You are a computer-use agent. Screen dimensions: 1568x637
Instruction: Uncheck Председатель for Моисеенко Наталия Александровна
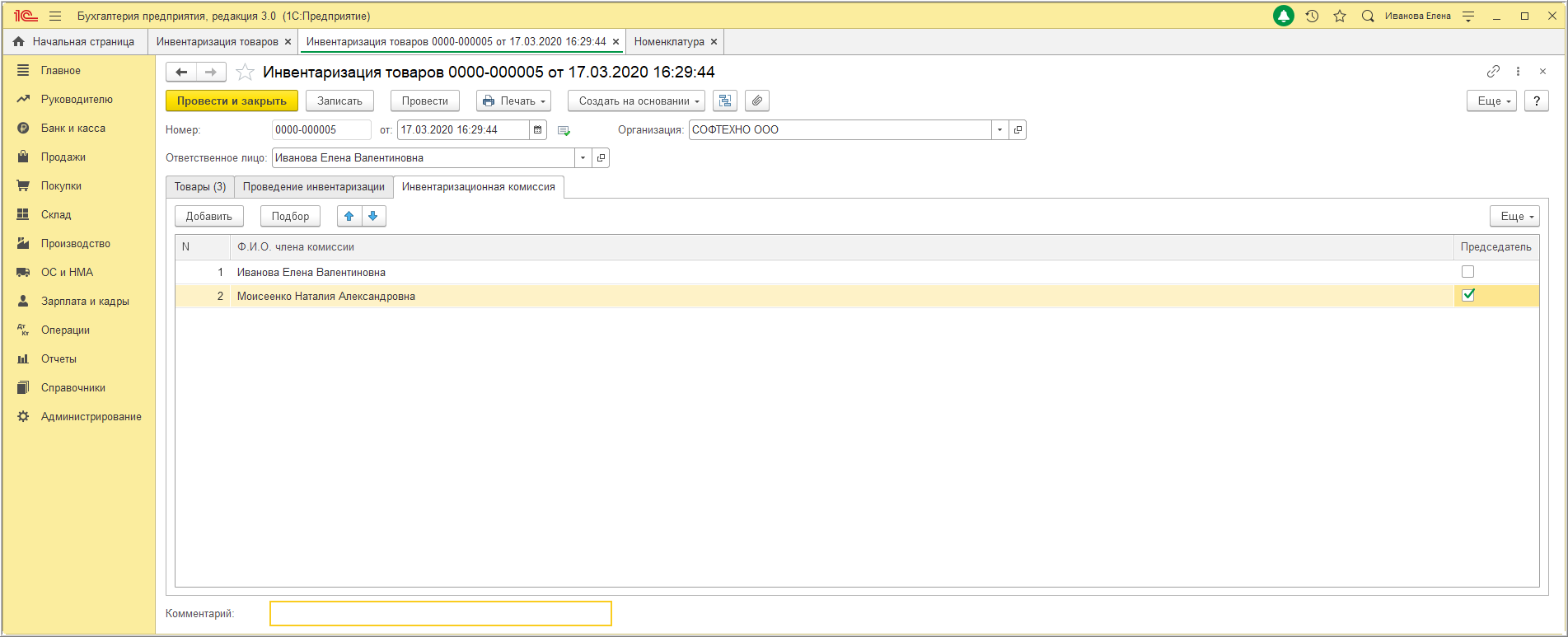coord(1467,295)
